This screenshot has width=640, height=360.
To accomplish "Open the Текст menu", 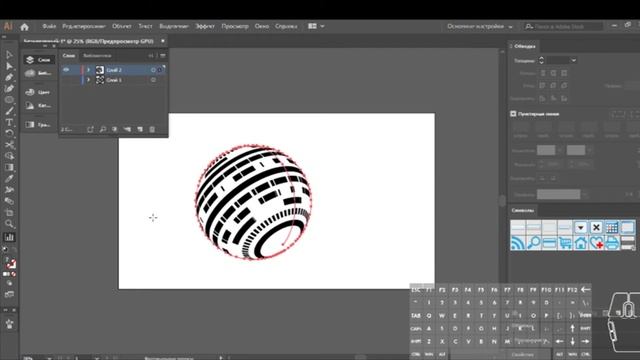I will click(x=145, y=26).
